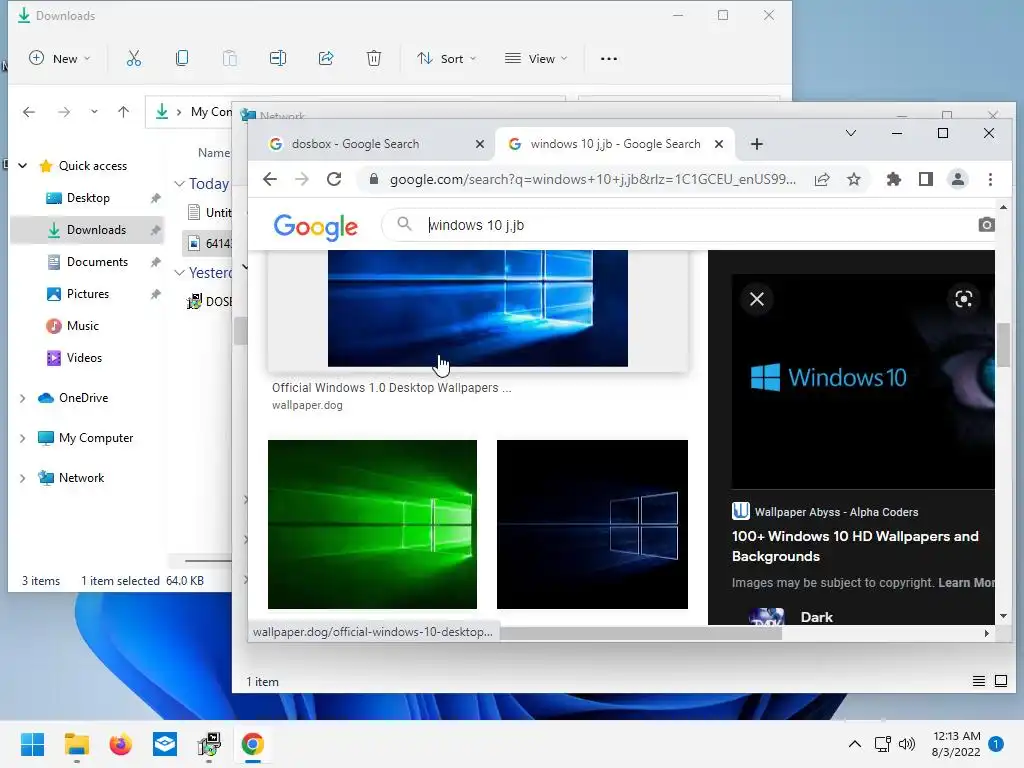Select Desktop in Quick access
The height and width of the screenshot is (768, 1024).
(87, 198)
